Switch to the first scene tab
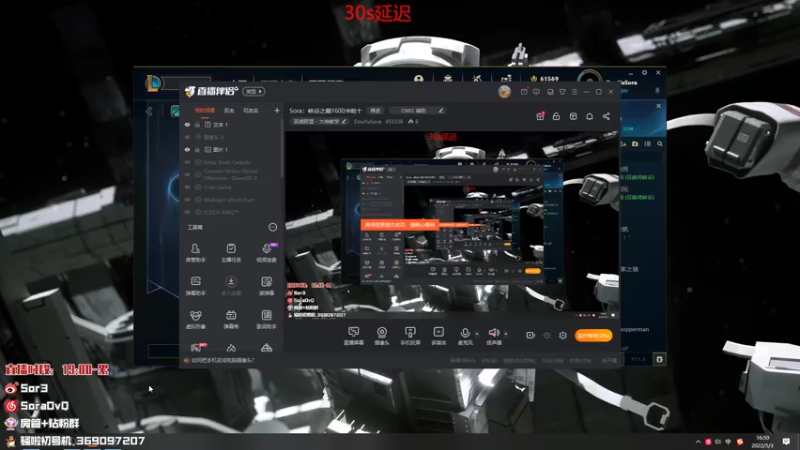Screen dimensions: 800x450 click(x=205, y=110)
